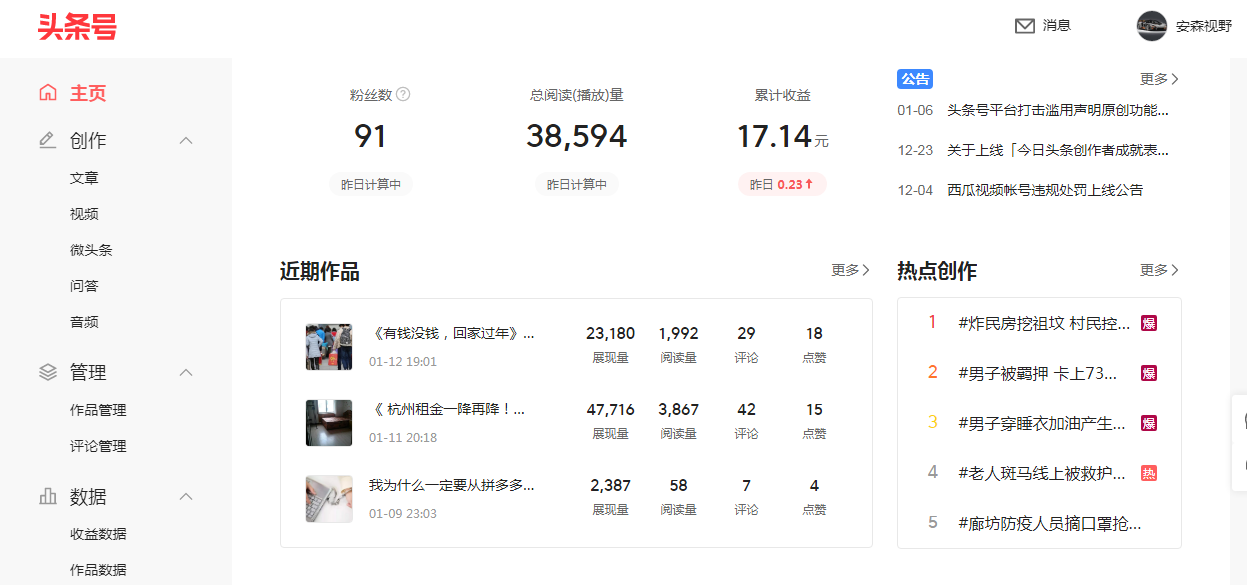Screen dimensions: 1247x585
Task: Select hot topic #廊坊防疫人员摘口罩抢
Action: 1049,523
